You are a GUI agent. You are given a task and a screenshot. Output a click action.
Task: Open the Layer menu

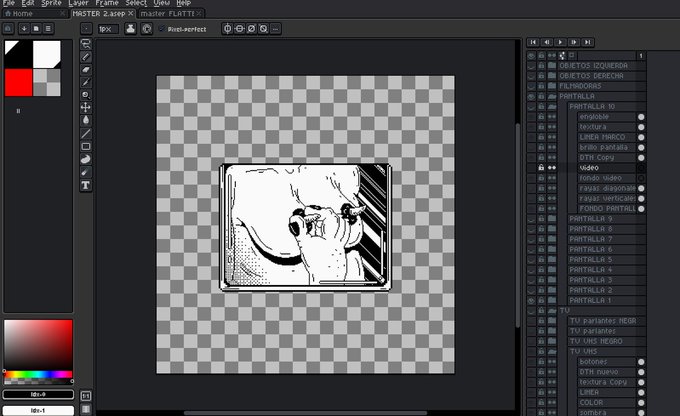click(78, 3)
